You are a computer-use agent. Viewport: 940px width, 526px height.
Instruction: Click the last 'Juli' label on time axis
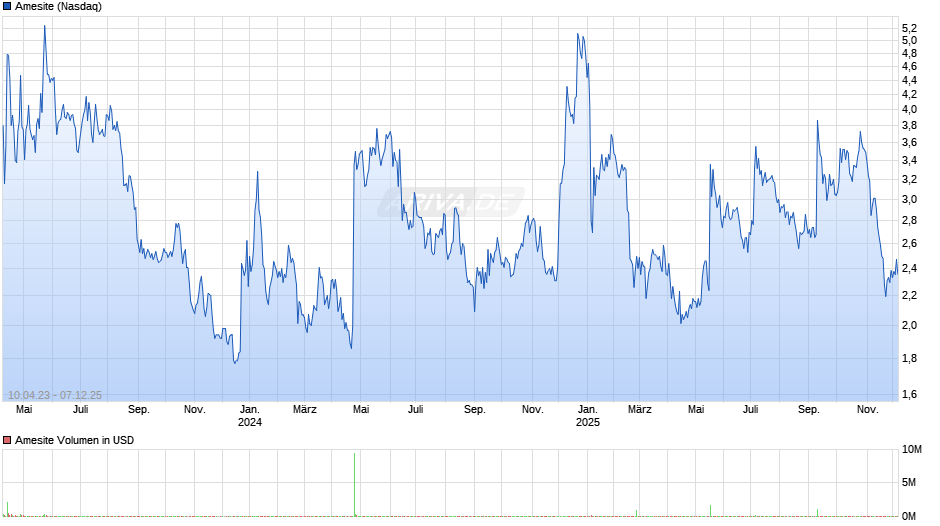pos(751,410)
